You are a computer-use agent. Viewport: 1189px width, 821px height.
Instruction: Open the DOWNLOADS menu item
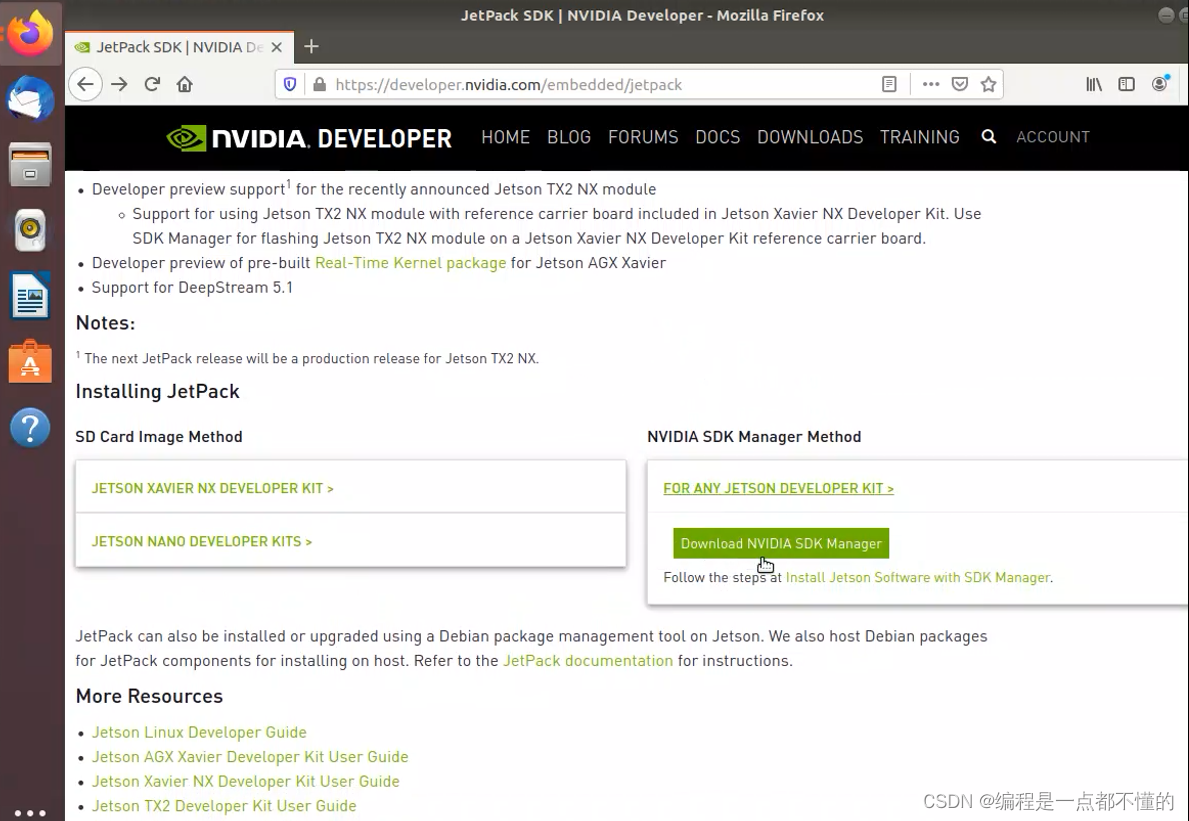[810, 136]
